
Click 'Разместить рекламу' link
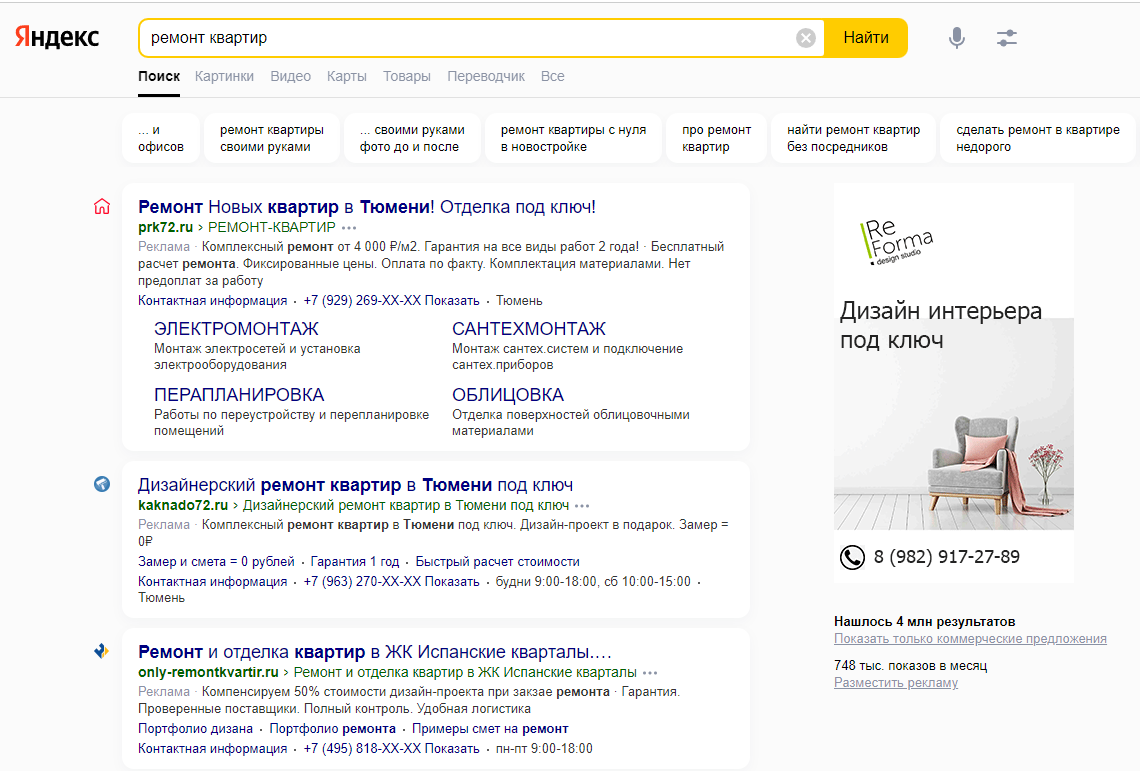(895, 683)
